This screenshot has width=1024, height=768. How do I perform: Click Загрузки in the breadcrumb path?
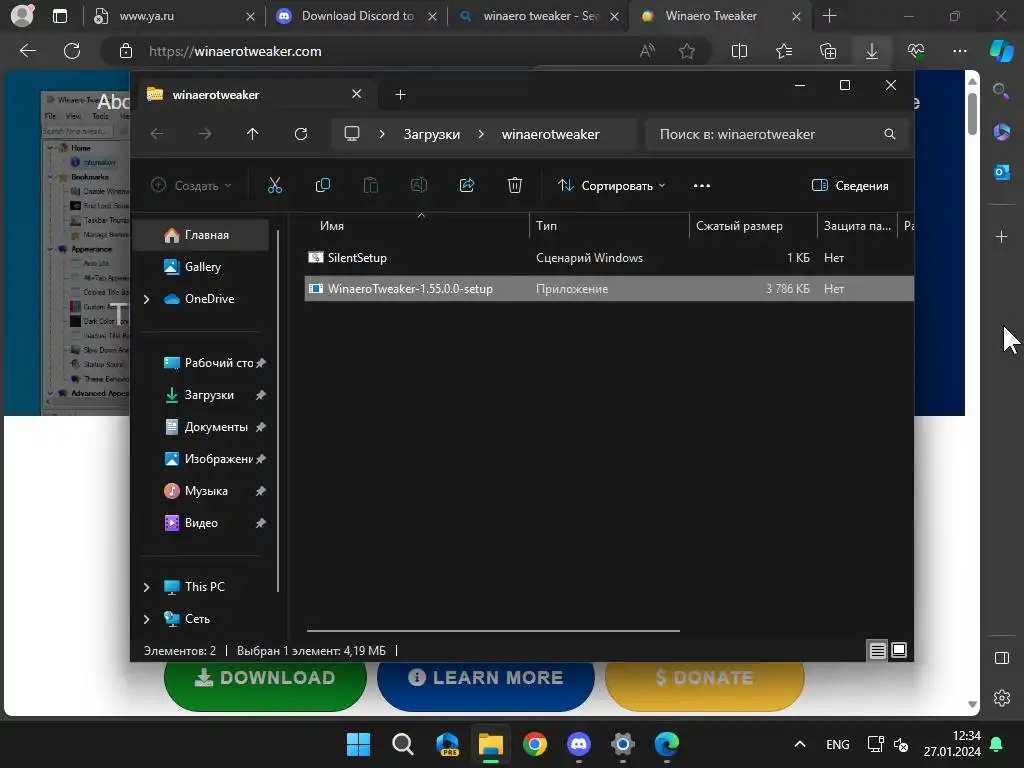tap(432, 134)
